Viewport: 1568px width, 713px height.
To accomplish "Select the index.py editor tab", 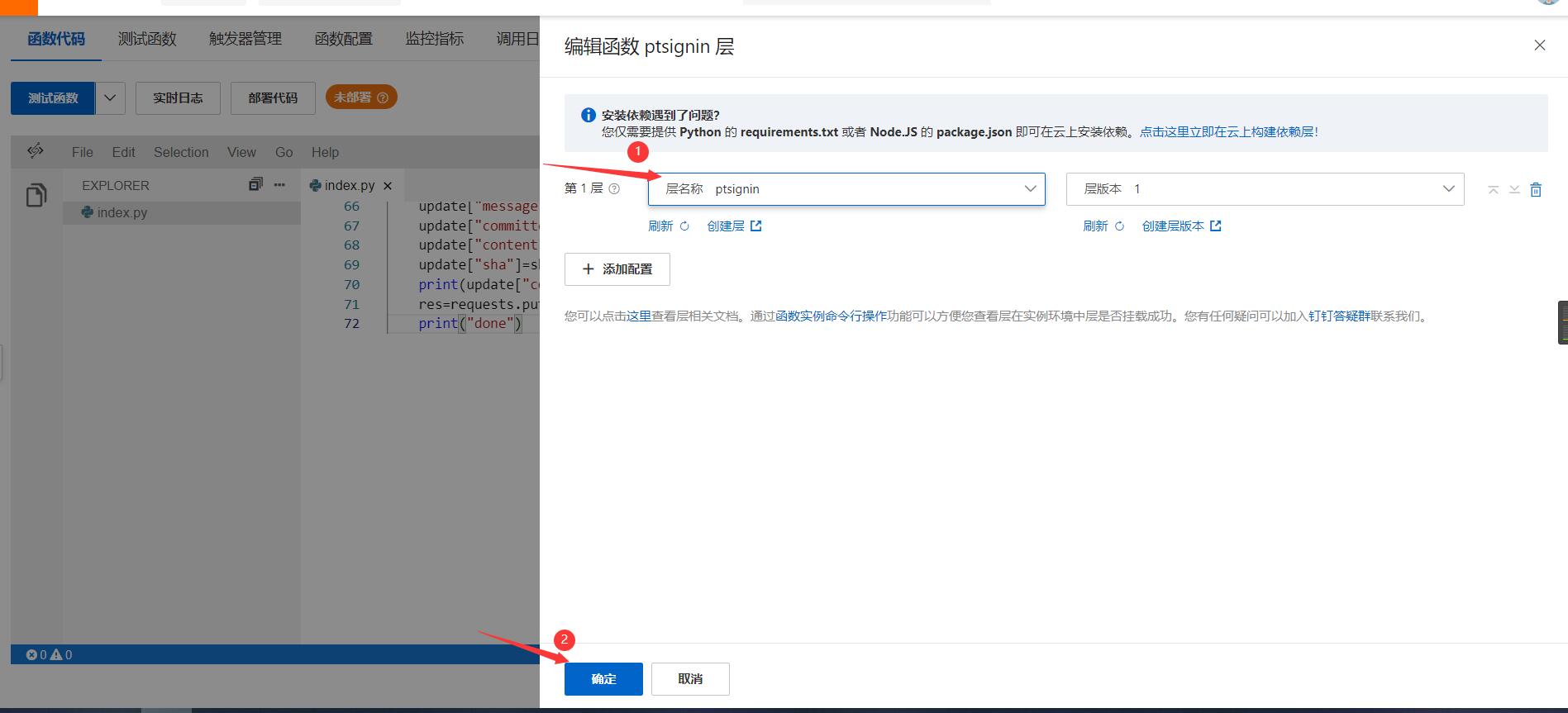I will tap(349, 186).
